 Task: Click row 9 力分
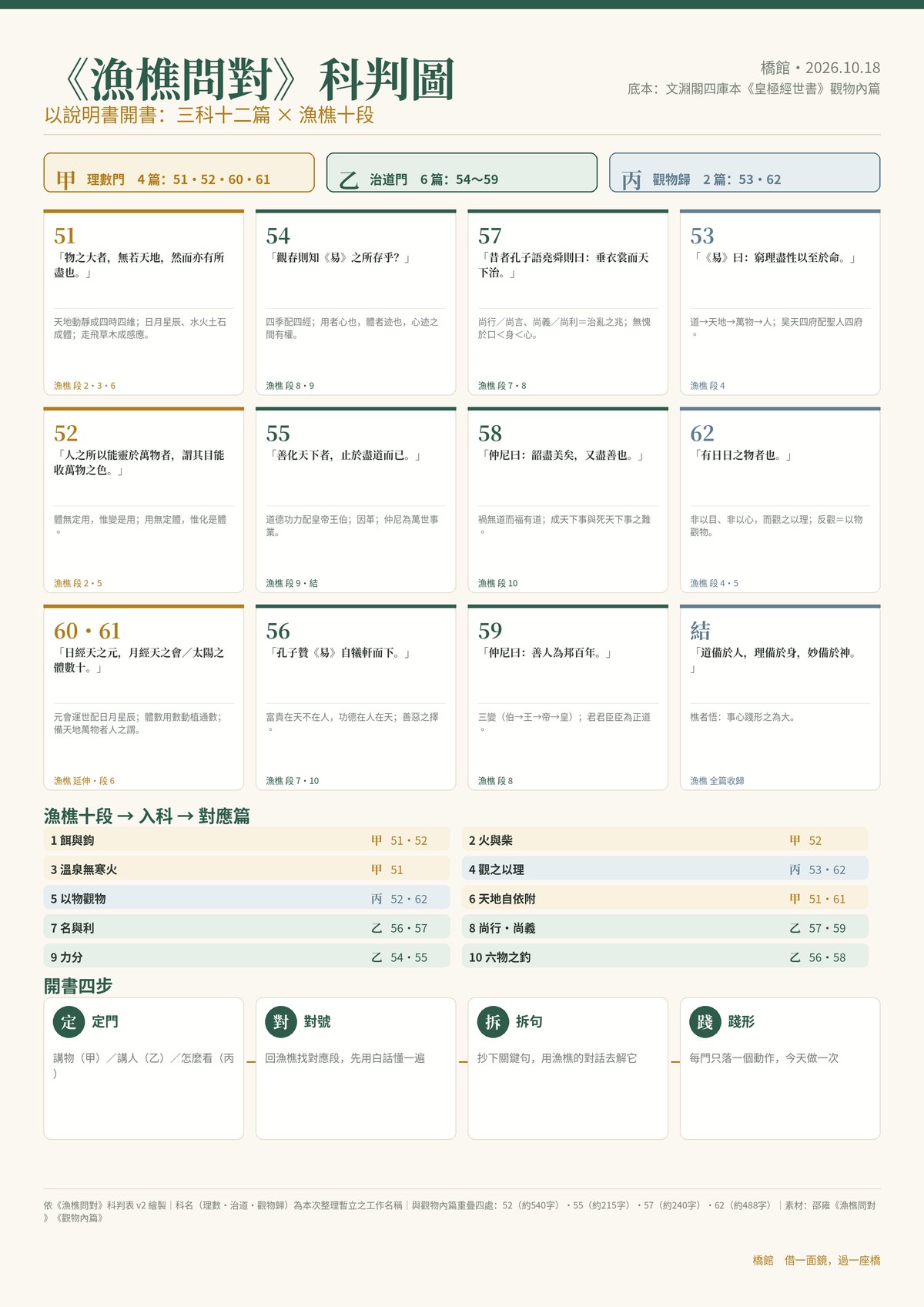pyautogui.click(x=247, y=957)
